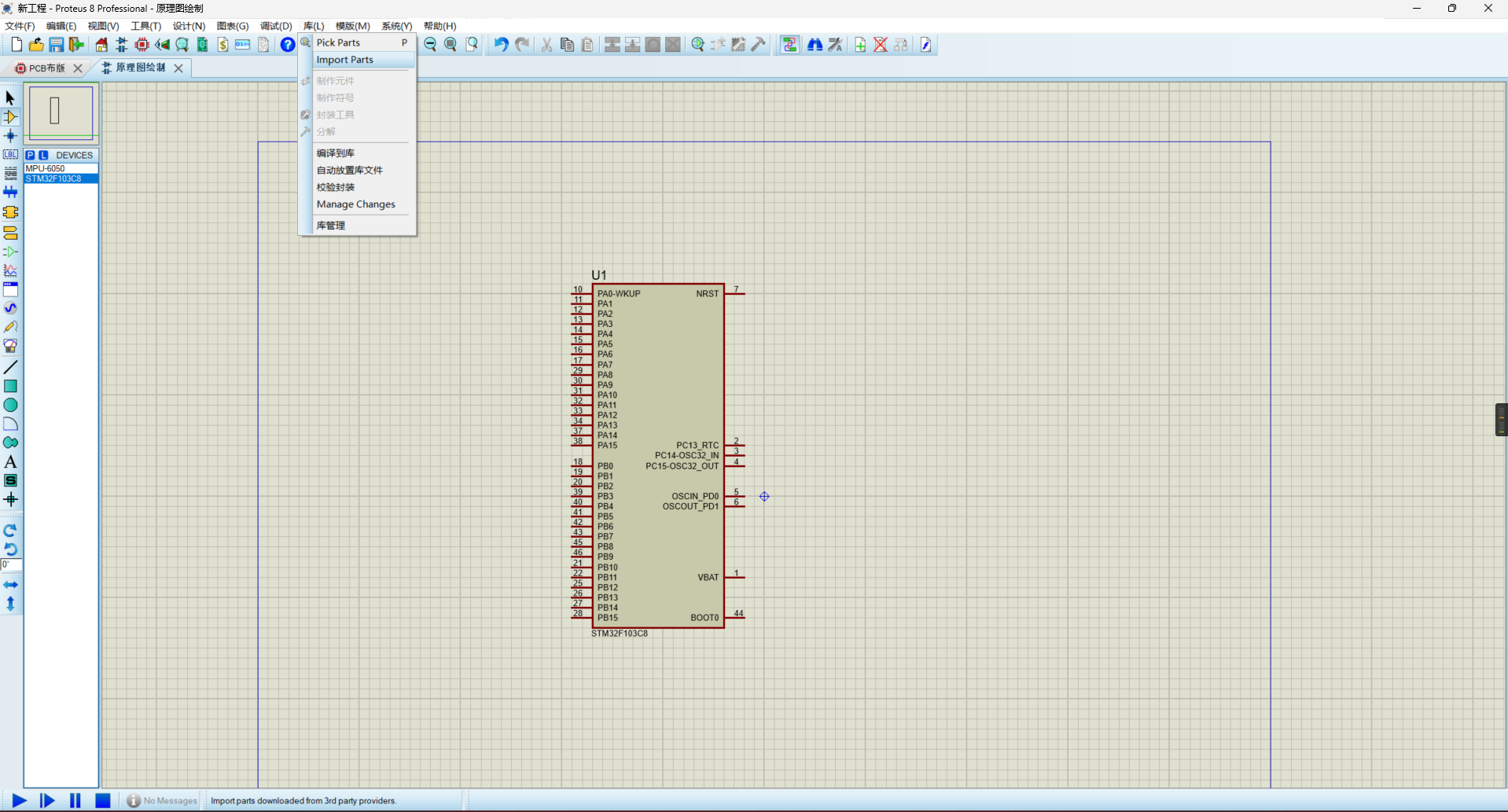Choose the Virtual Instruments meter tool
This screenshot has height=812, width=1508.
pyautogui.click(x=10, y=346)
